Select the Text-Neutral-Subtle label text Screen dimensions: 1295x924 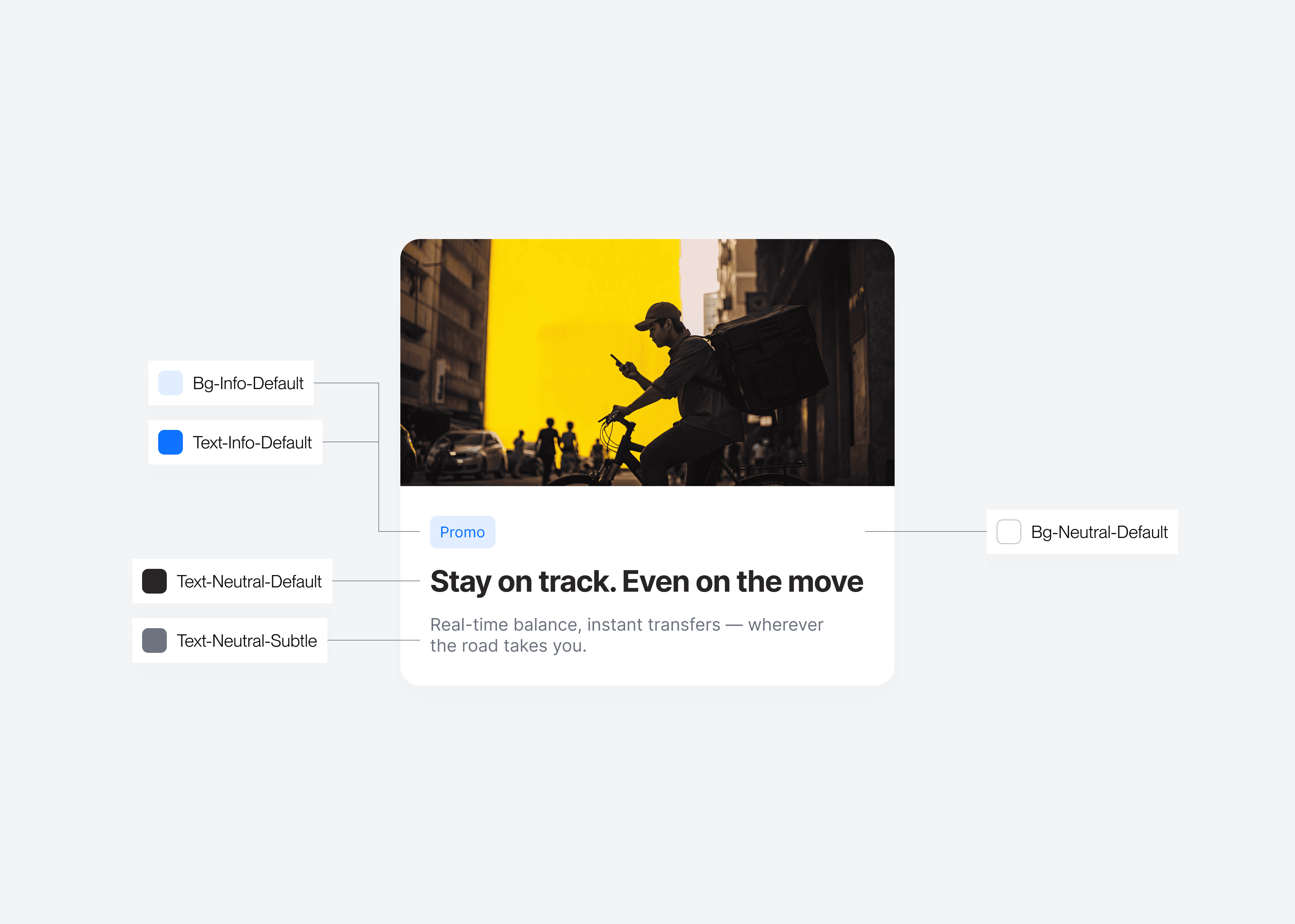pos(247,640)
